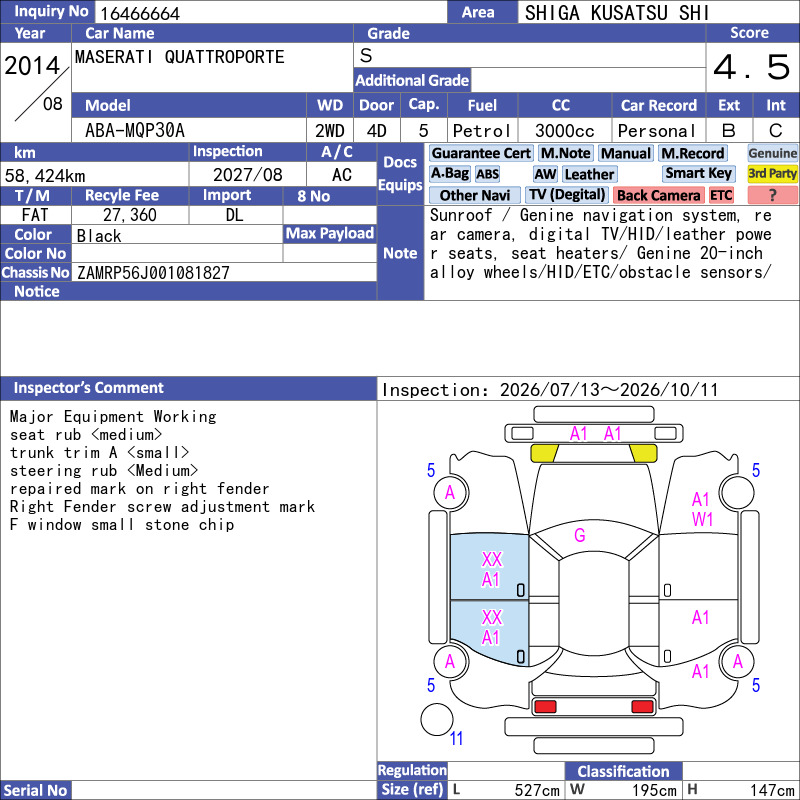Click the Manual document badge
Screen dimensions: 800x800
click(x=626, y=153)
